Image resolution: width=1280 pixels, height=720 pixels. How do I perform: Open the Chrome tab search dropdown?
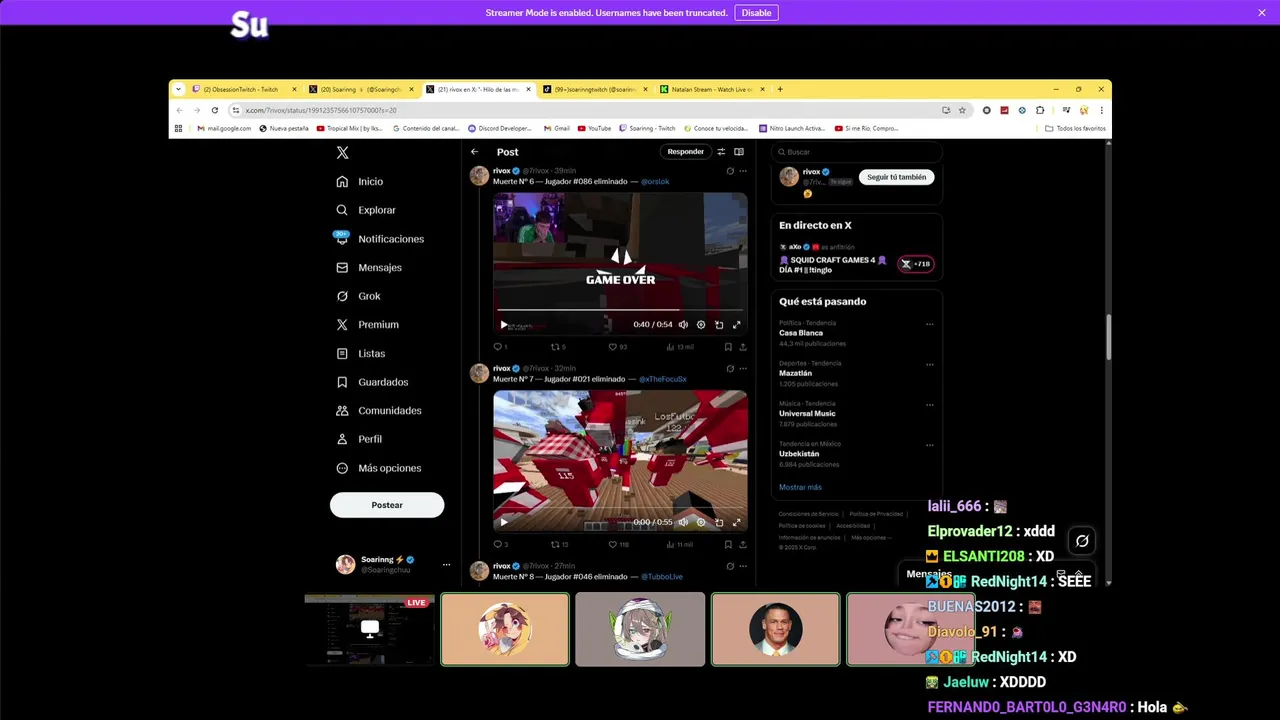click(178, 89)
